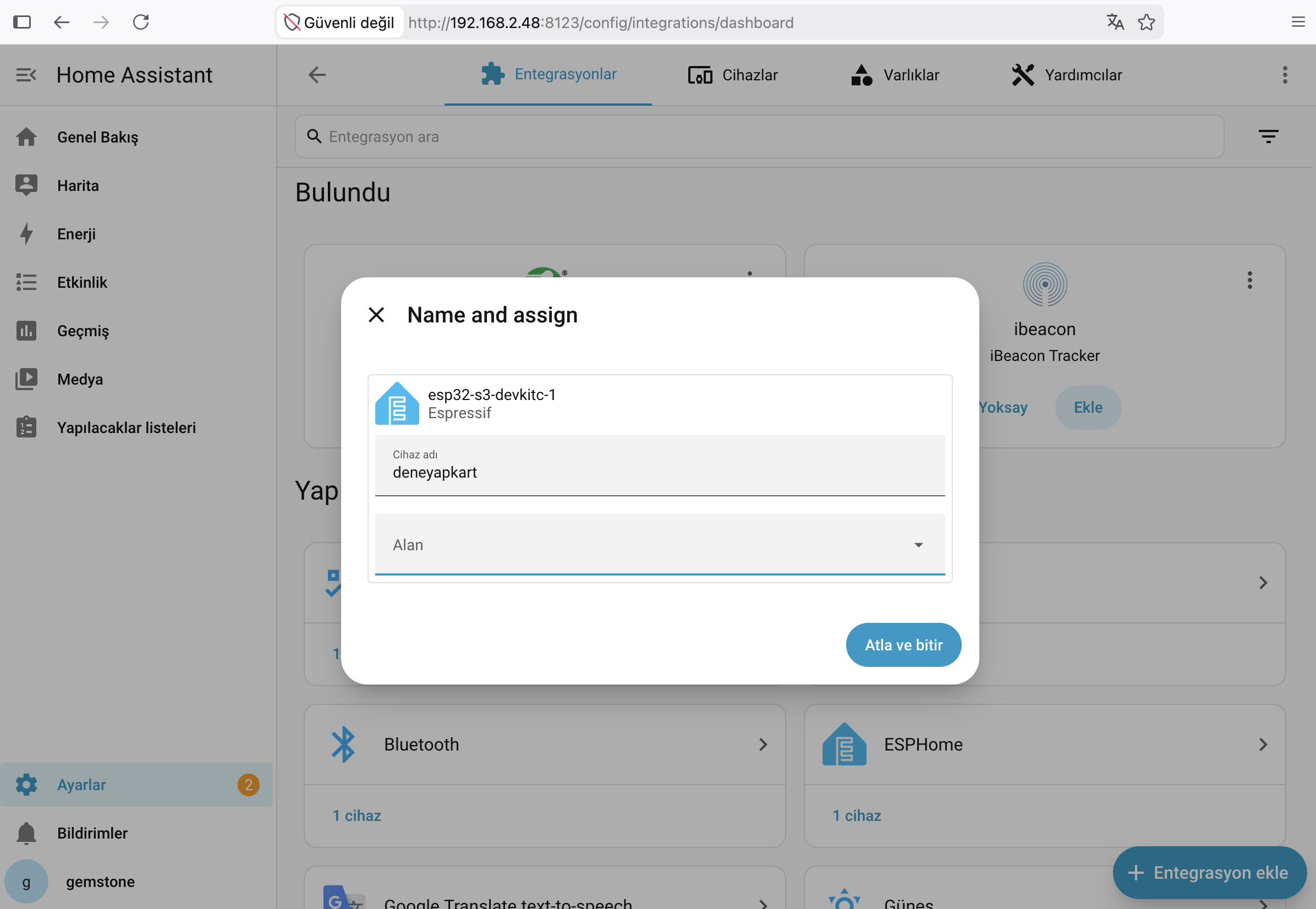1316x909 pixels.
Task: Click the Entegrasyon ekle button
Action: (1209, 873)
